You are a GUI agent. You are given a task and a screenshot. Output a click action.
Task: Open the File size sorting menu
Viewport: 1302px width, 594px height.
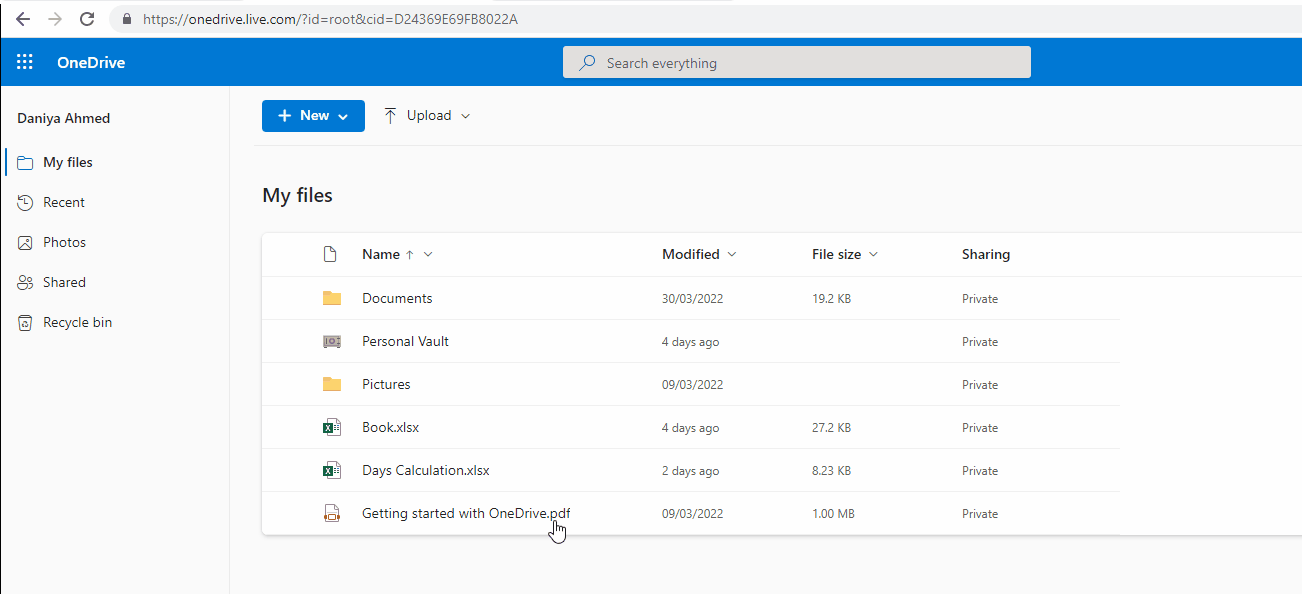[x=874, y=254]
